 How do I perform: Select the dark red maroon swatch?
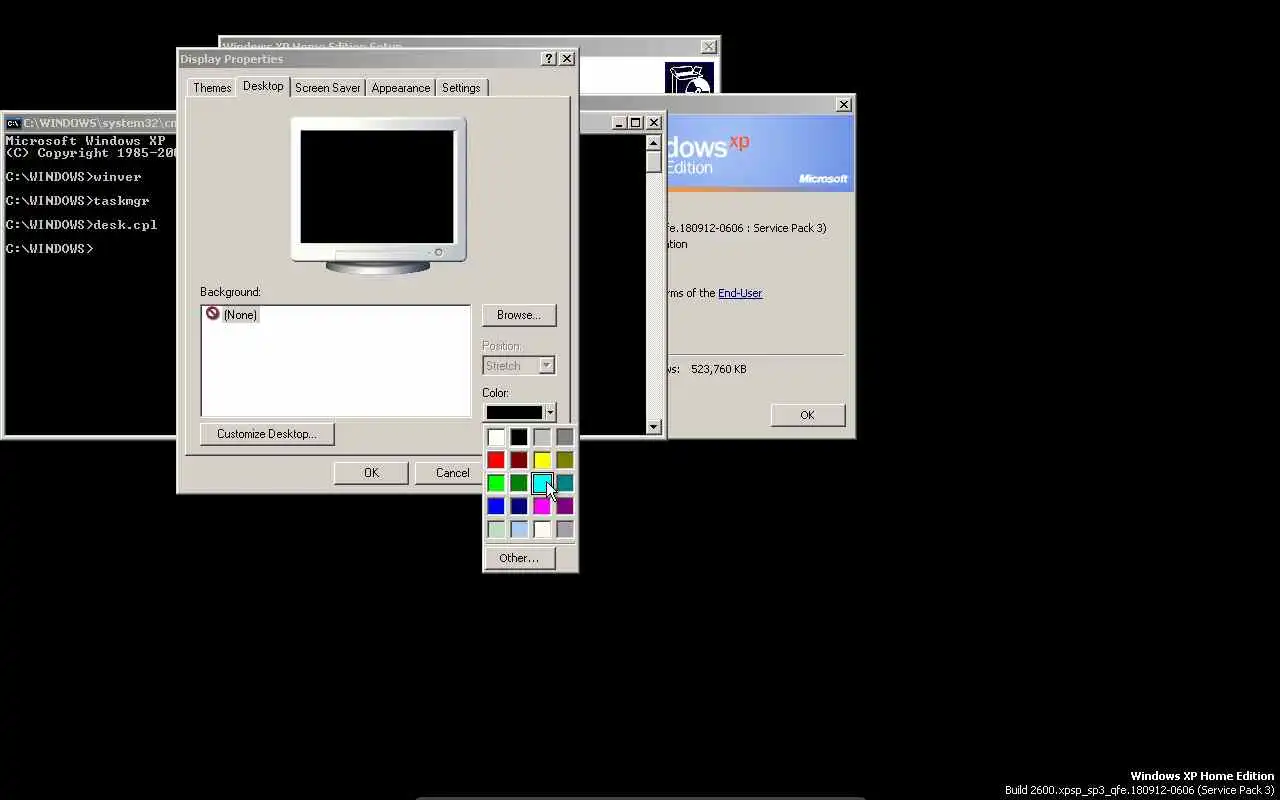coord(519,460)
